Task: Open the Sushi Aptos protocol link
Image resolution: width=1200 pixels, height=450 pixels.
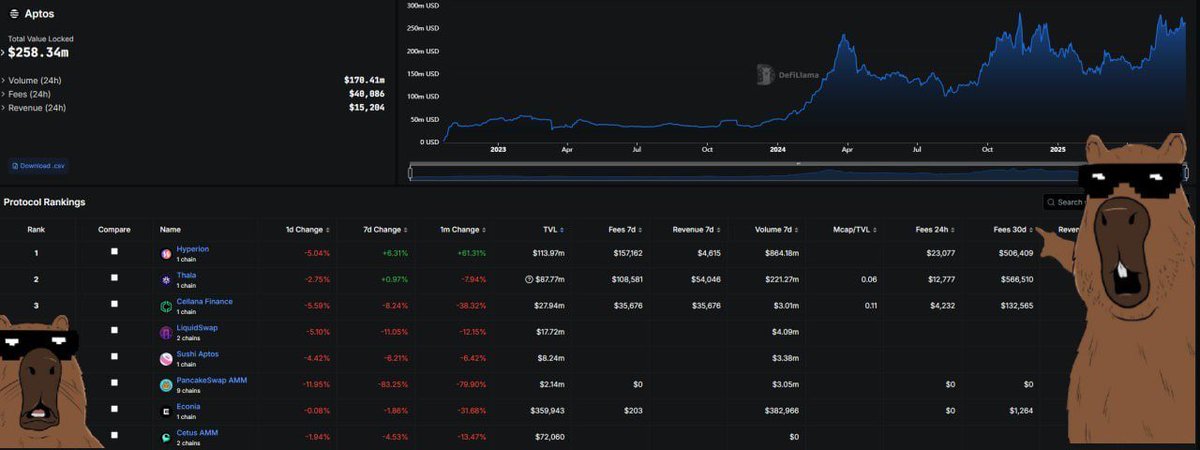Action: click(197, 354)
